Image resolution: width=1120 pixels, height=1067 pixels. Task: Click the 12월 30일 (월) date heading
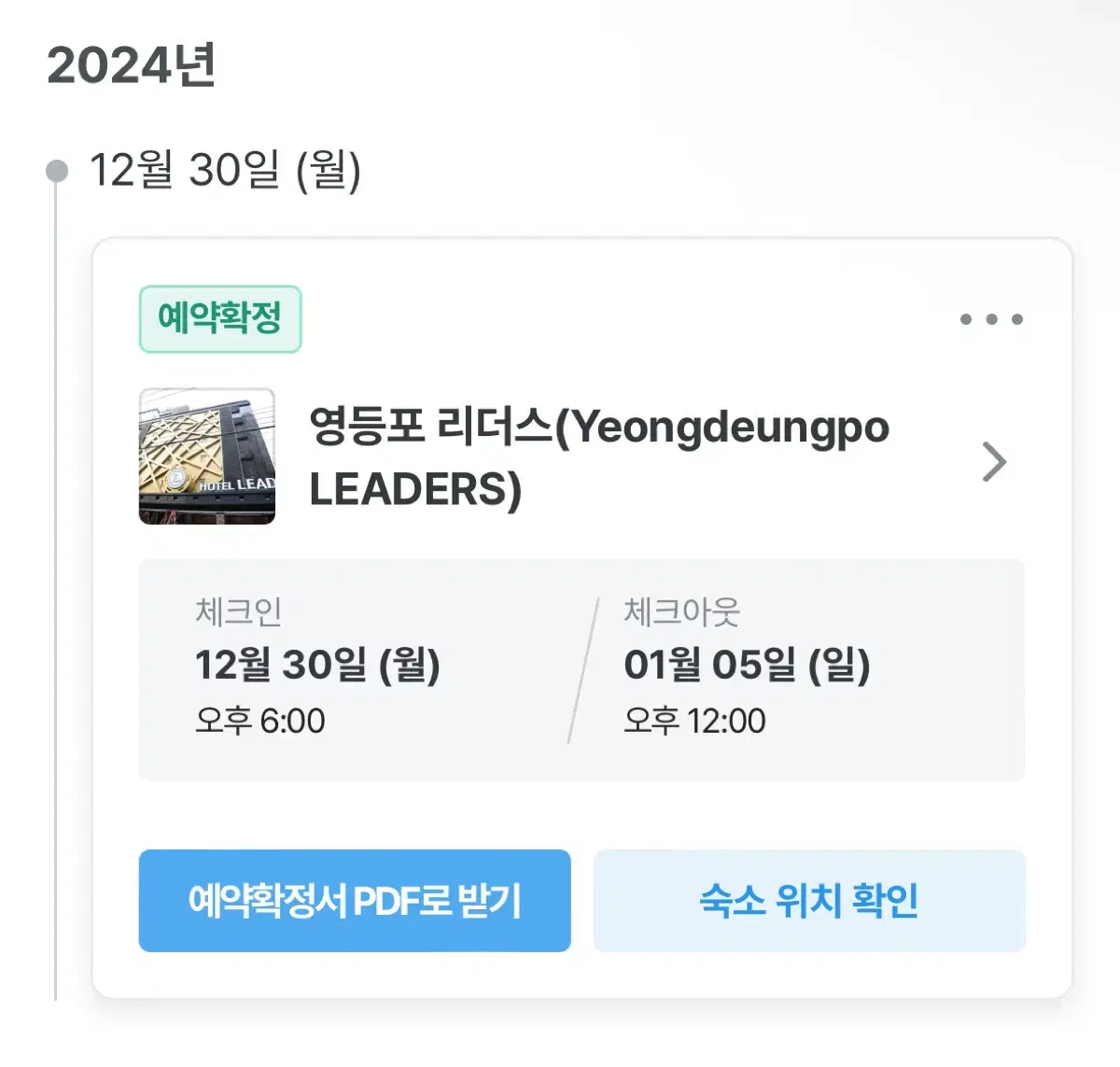225,171
